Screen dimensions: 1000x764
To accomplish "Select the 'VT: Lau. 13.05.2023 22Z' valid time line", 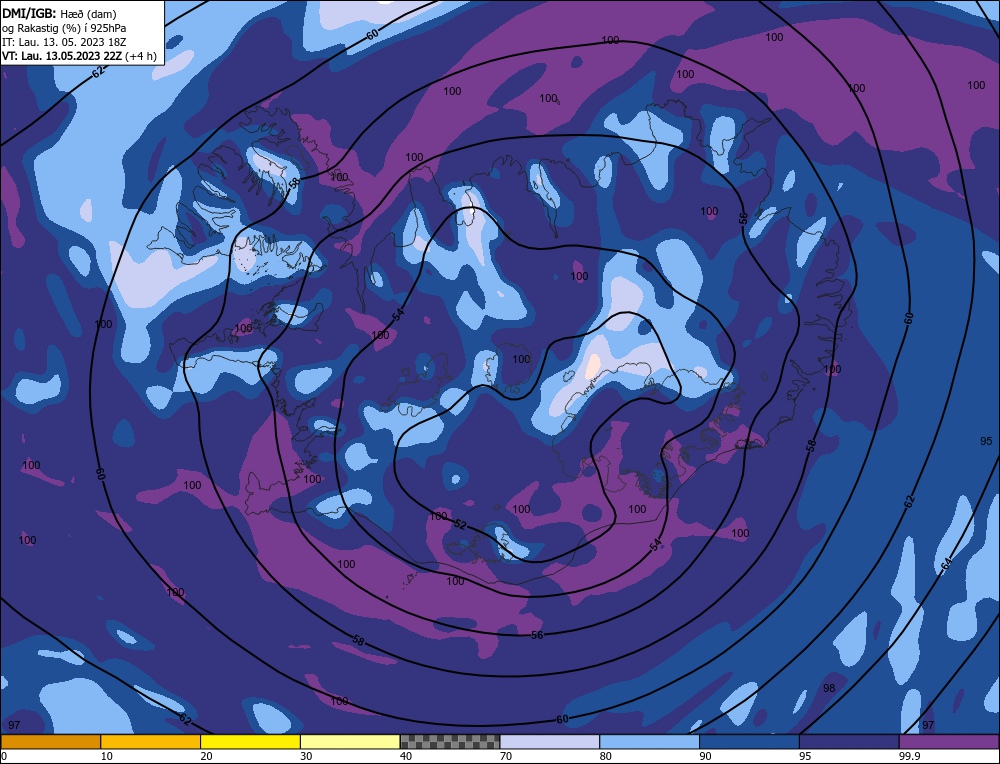I will [78, 56].
